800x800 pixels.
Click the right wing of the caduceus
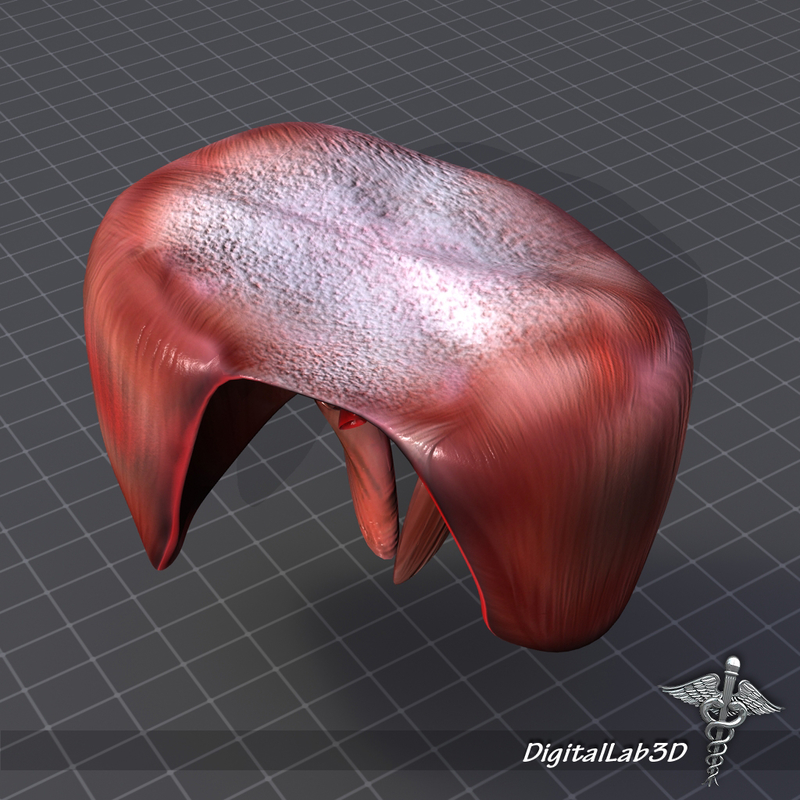[755, 700]
